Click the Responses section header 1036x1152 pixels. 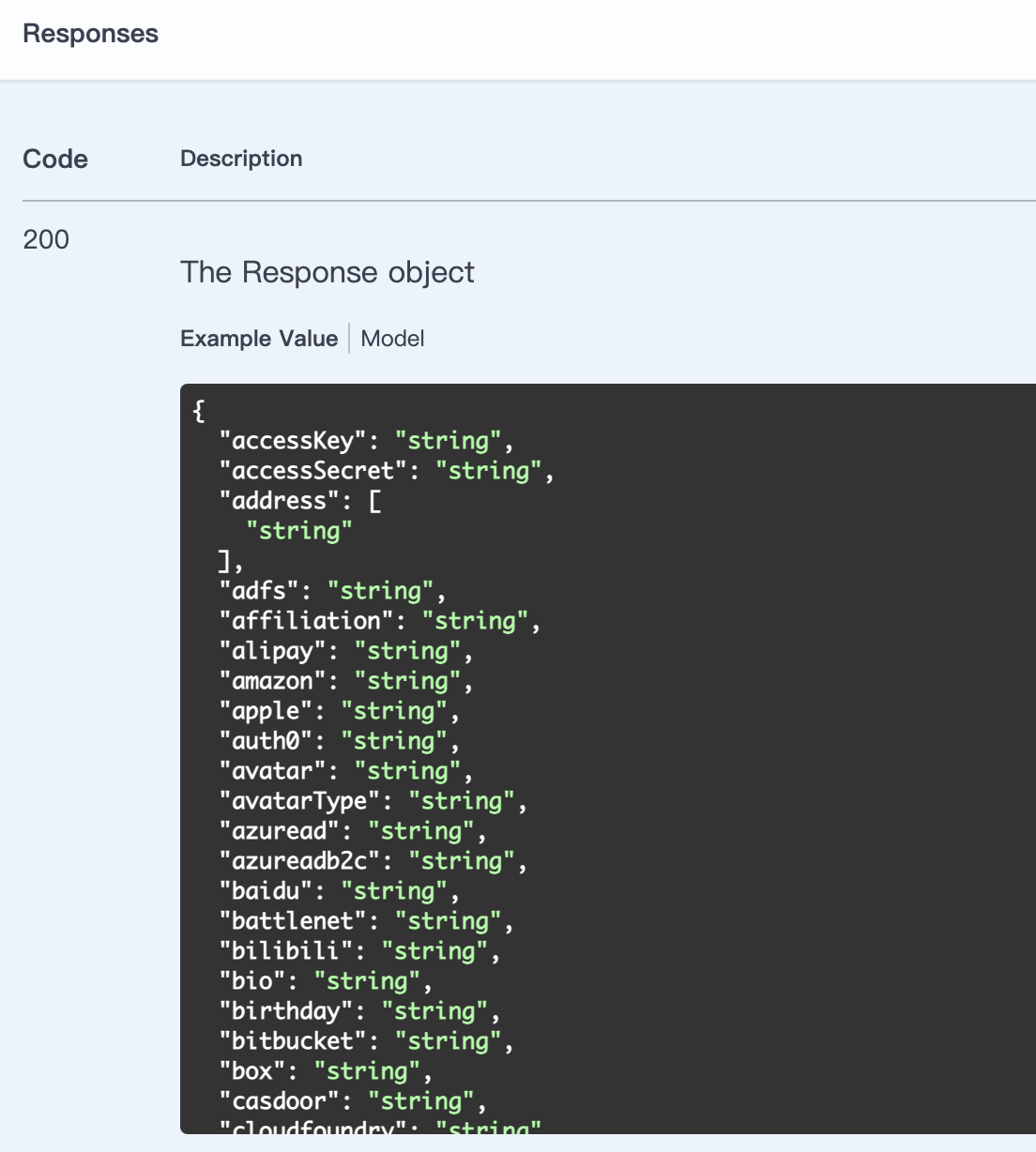pyautogui.click(x=91, y=34)
